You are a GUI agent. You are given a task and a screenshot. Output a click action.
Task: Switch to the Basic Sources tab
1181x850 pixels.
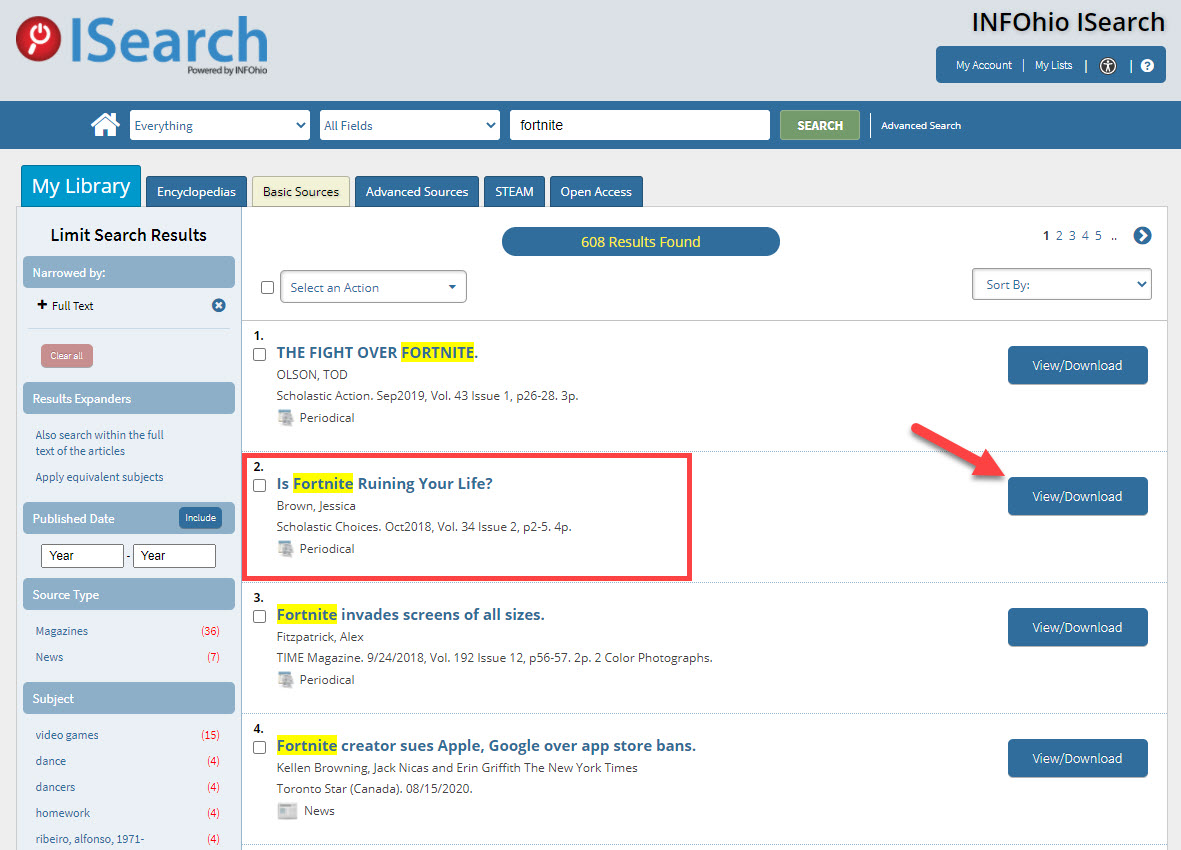[x=301, y=191]
